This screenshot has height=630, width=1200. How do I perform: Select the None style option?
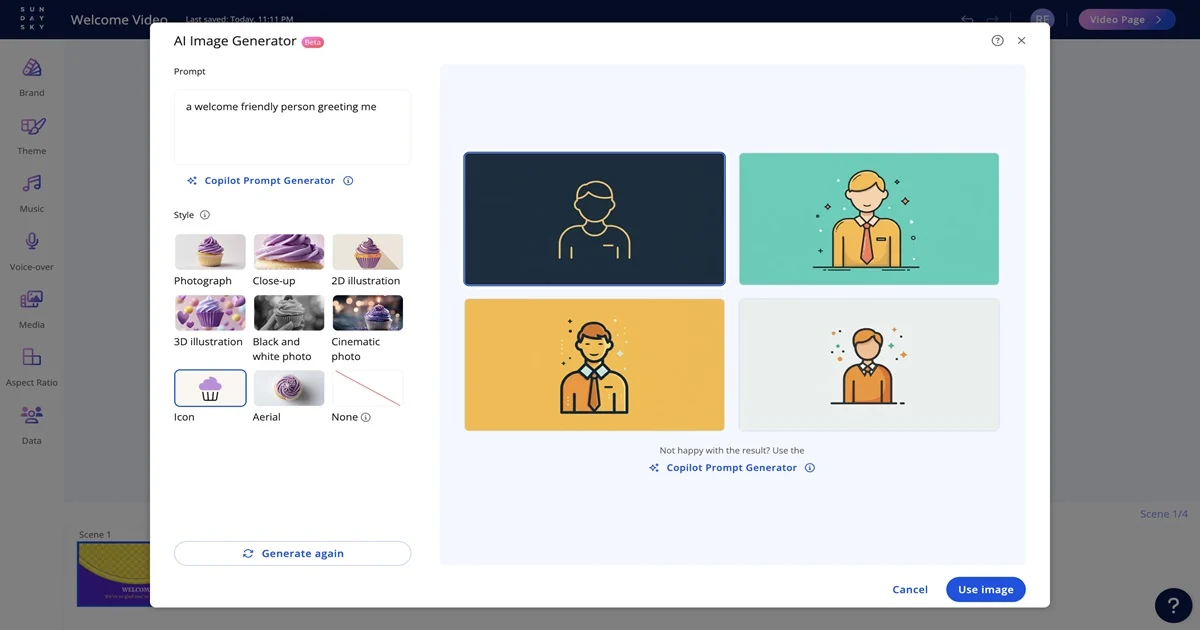[367, 388]
